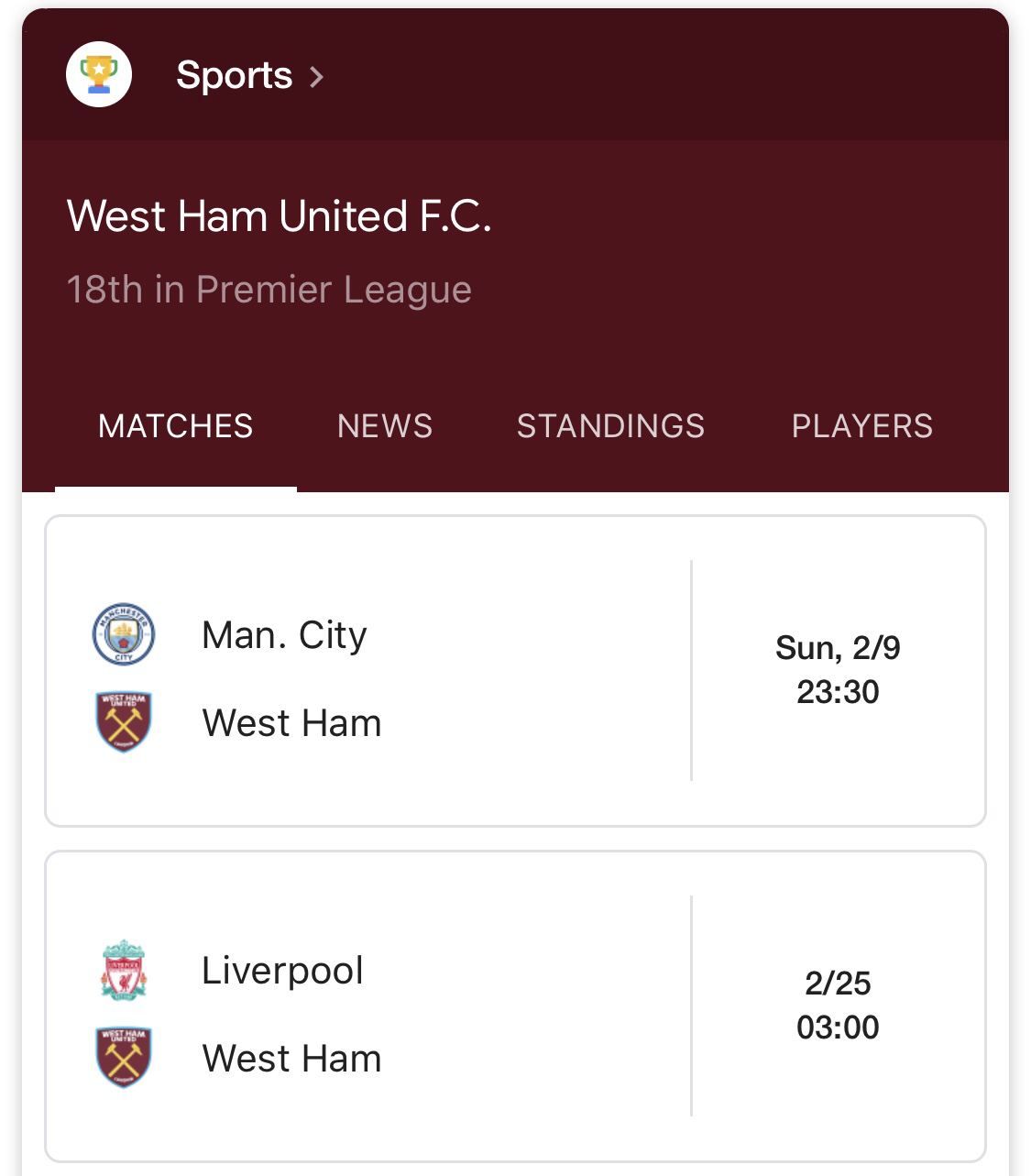The width and height of the screenshot is (1031, 1176).
Task: Click the Sports trophy icon
Action: (99, 75)
